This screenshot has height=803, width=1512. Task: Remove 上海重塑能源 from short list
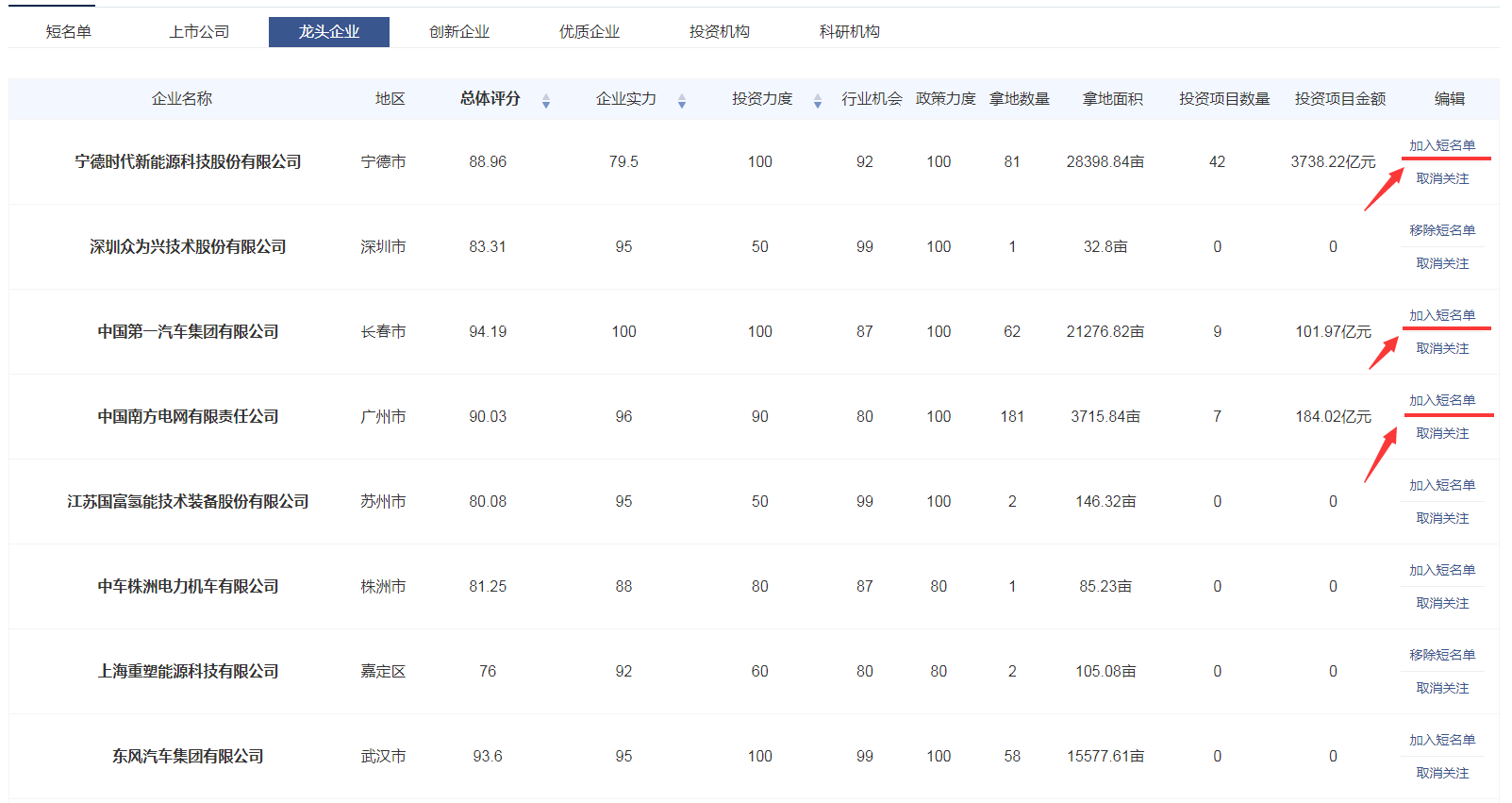click(x=1442, y=655)
